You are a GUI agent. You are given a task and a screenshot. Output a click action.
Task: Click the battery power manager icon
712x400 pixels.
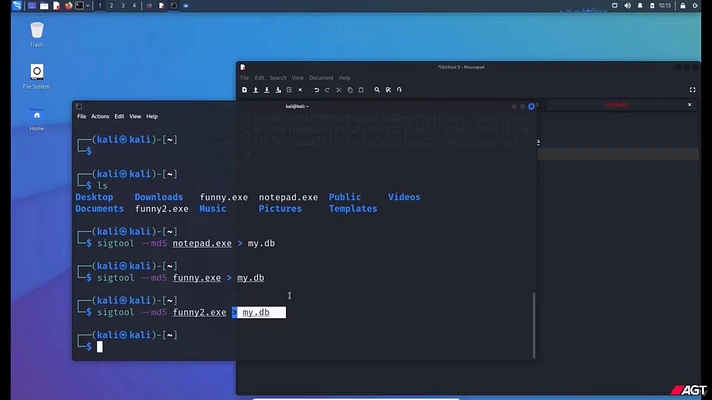tap(652, 5)
